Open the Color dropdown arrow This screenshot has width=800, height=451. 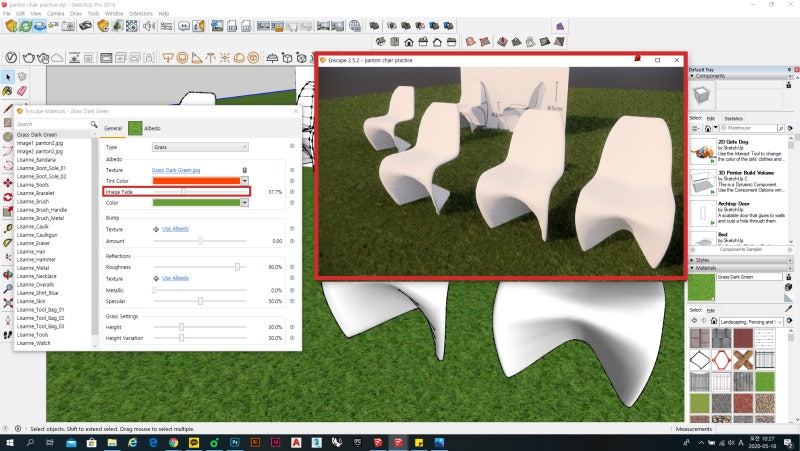244,203
